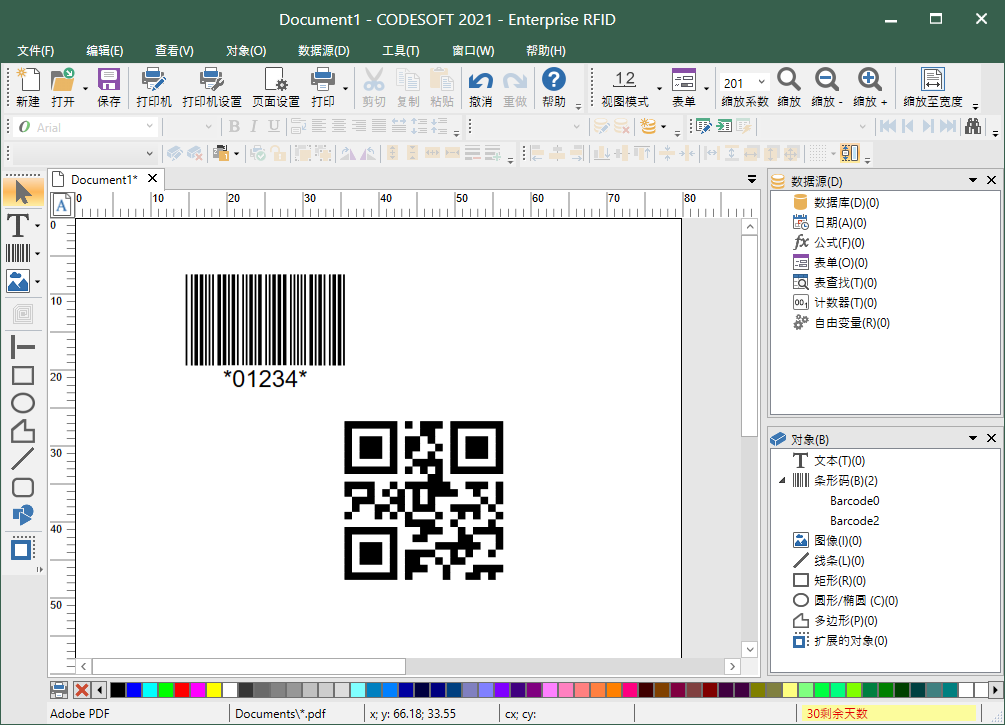Open 打印机设置 printer settings
Viewport: 1005px width, 725px height.
(212, 87)
